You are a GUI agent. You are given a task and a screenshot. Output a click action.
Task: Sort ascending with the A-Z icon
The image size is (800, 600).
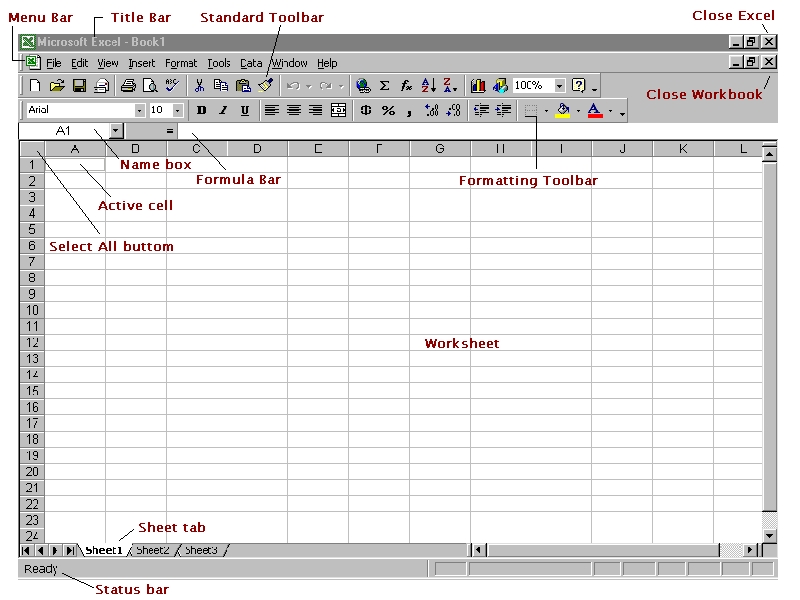coord(429,85)
